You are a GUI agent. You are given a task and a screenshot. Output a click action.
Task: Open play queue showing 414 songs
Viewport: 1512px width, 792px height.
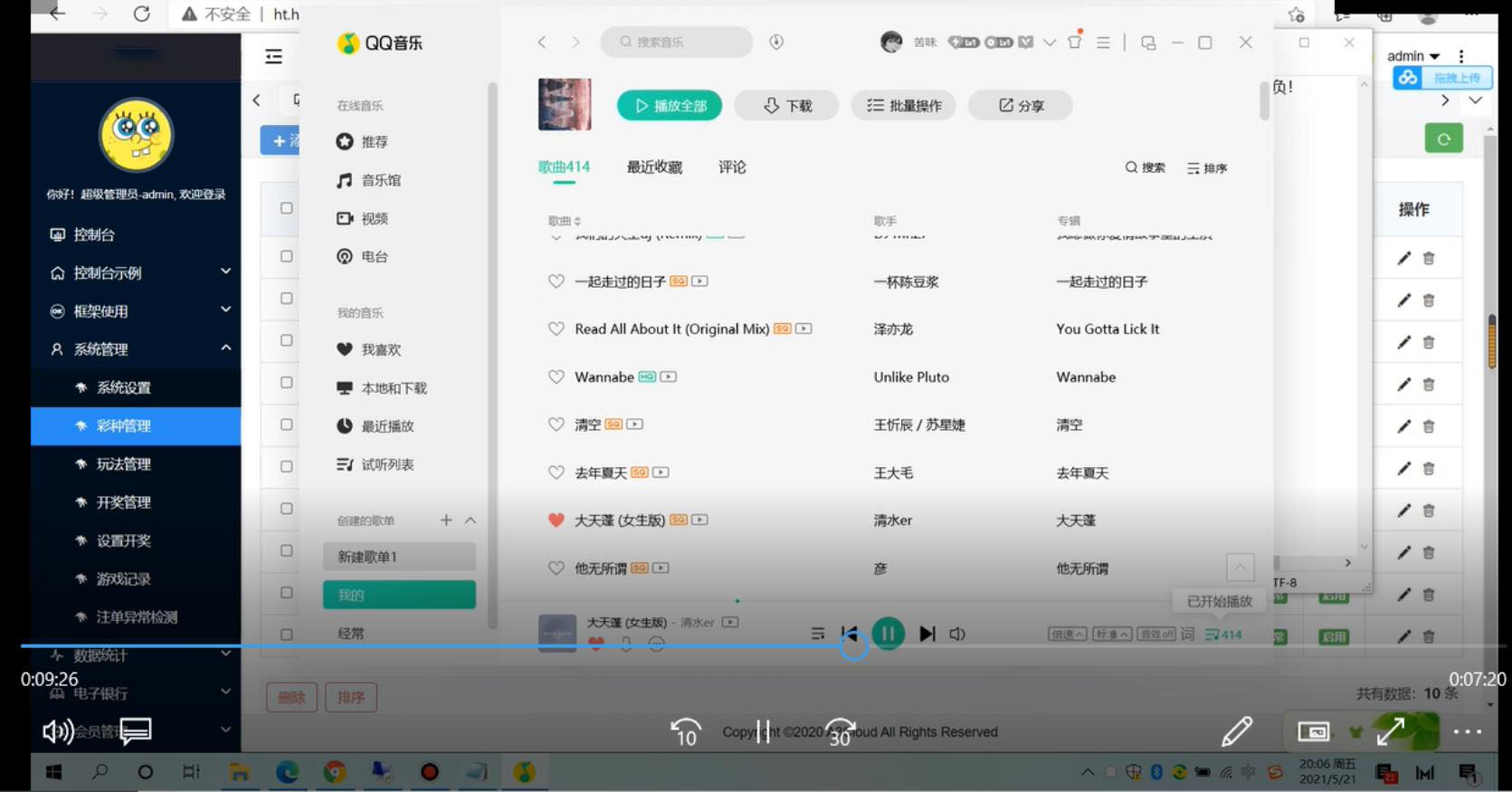(1223, 635)
